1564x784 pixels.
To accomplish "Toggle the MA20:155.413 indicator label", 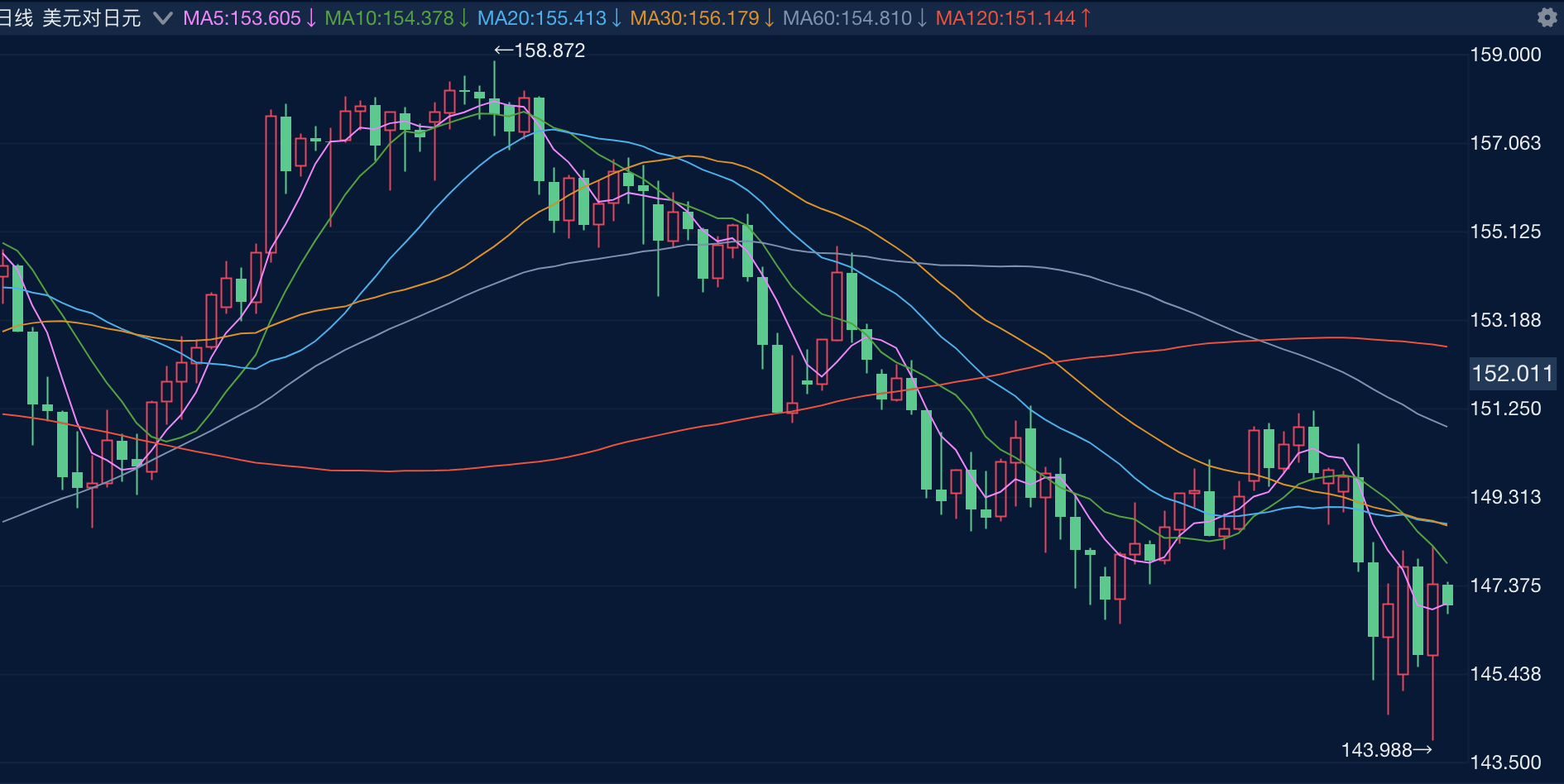I will pos(542,18).
